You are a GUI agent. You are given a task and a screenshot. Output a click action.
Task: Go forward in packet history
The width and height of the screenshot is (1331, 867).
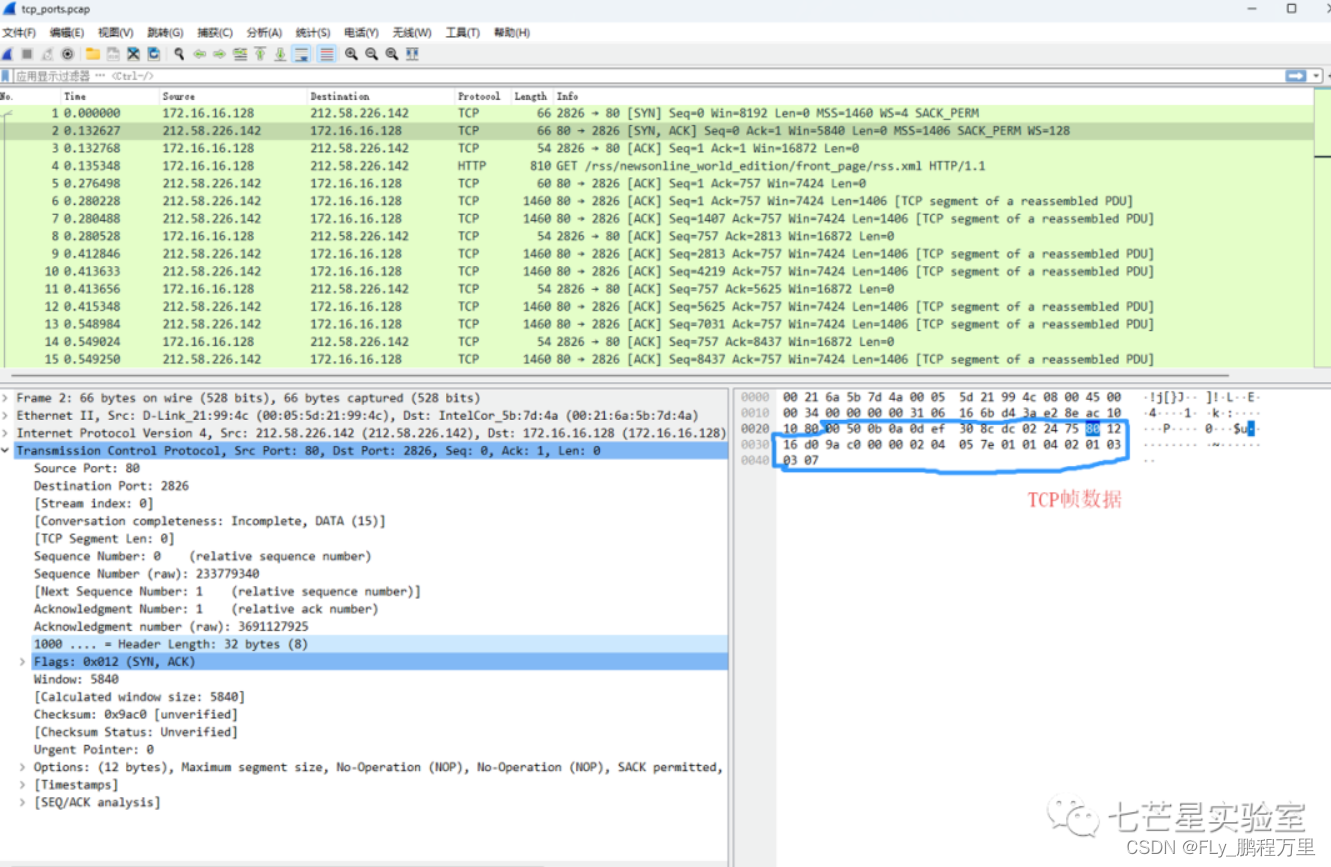(220, 54)
